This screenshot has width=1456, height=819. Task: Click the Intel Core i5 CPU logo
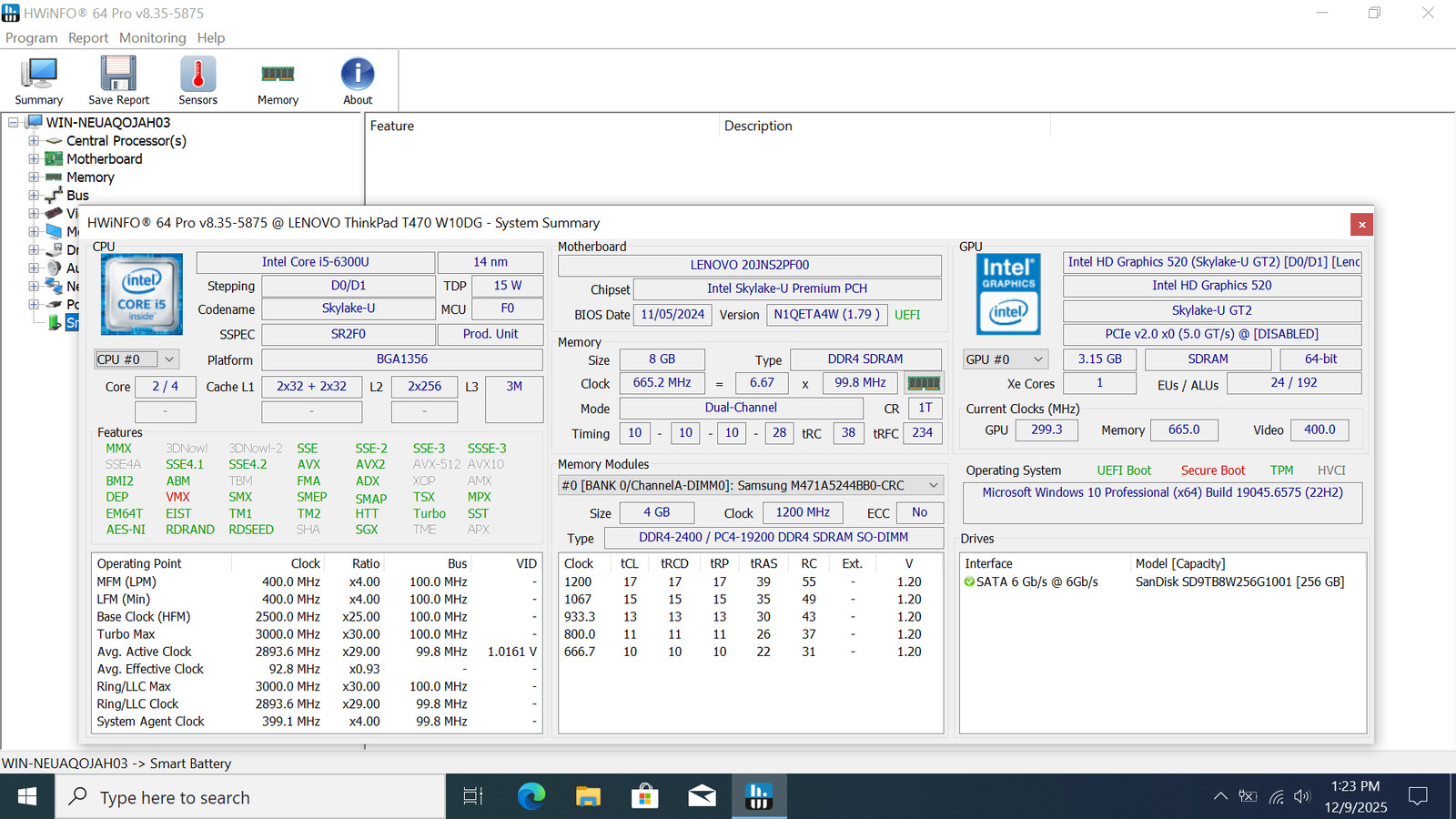[141, 294]
